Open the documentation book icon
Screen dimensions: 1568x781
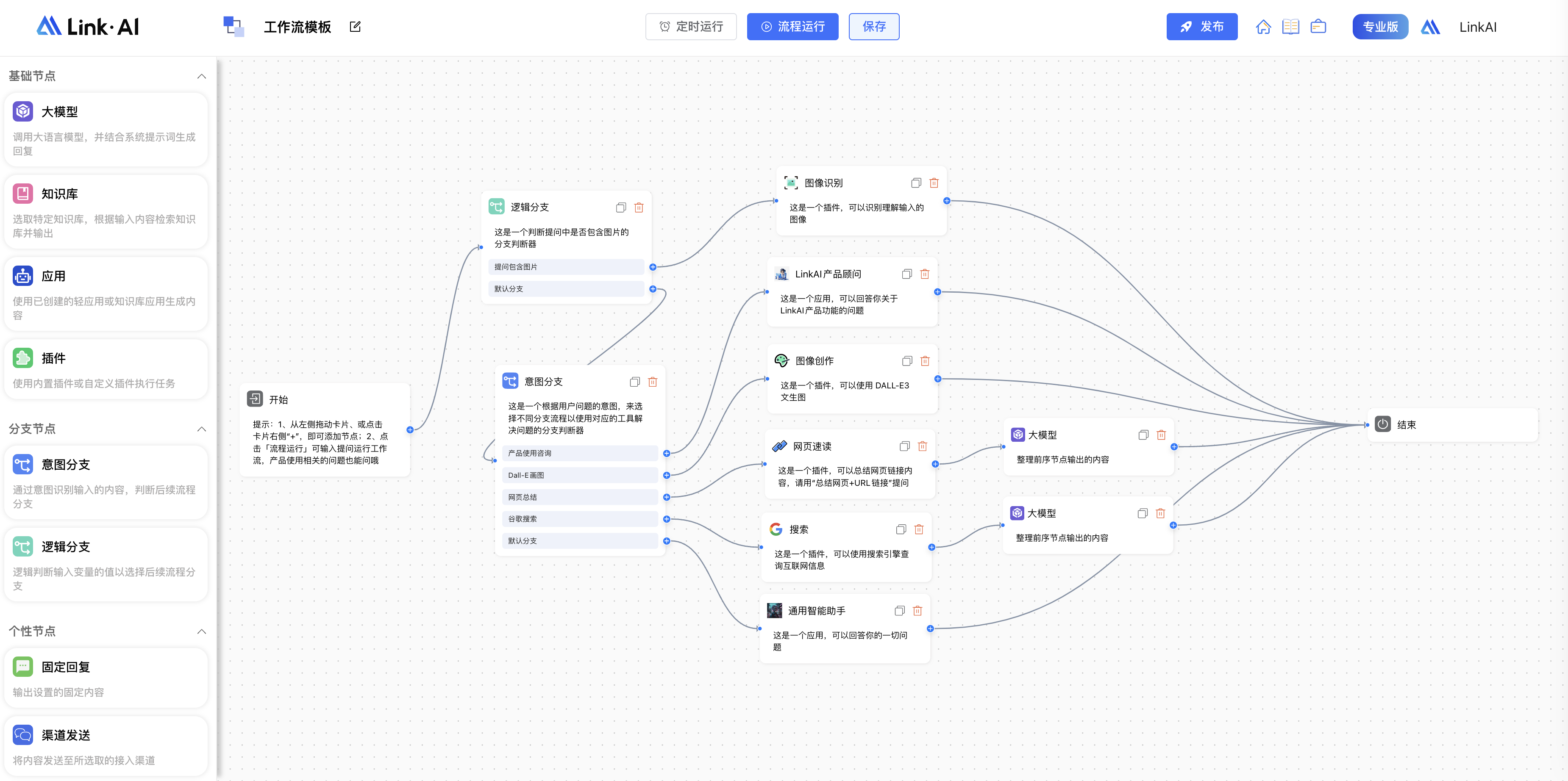1290,27
